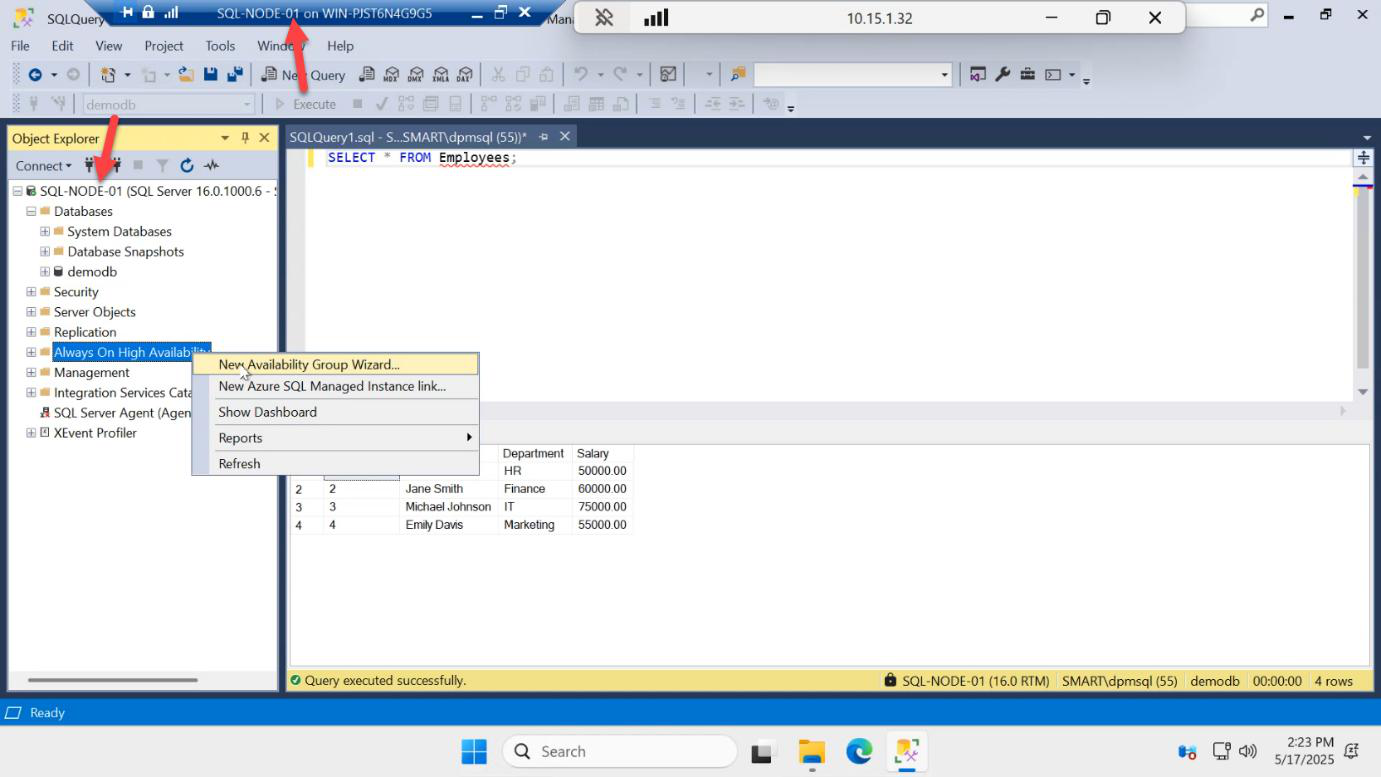The width and height of the screenshot is (1381, 777).
Task: Click the Save All icon
Action: (x=235, y=75)
